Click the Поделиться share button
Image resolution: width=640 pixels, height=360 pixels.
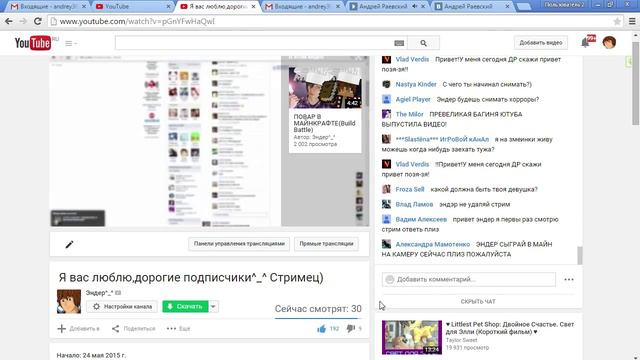(x=133, y=329)
